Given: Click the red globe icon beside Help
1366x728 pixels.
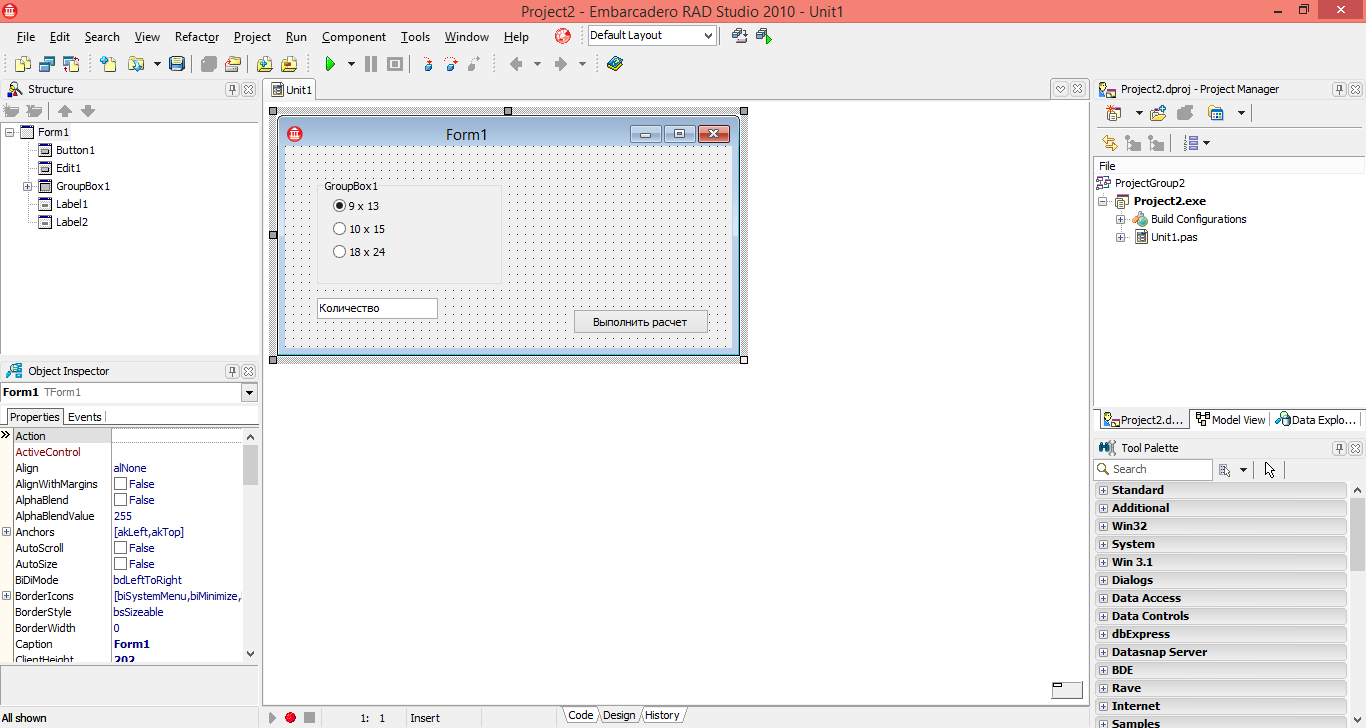Looking at the screenshot, I should 563,36.
